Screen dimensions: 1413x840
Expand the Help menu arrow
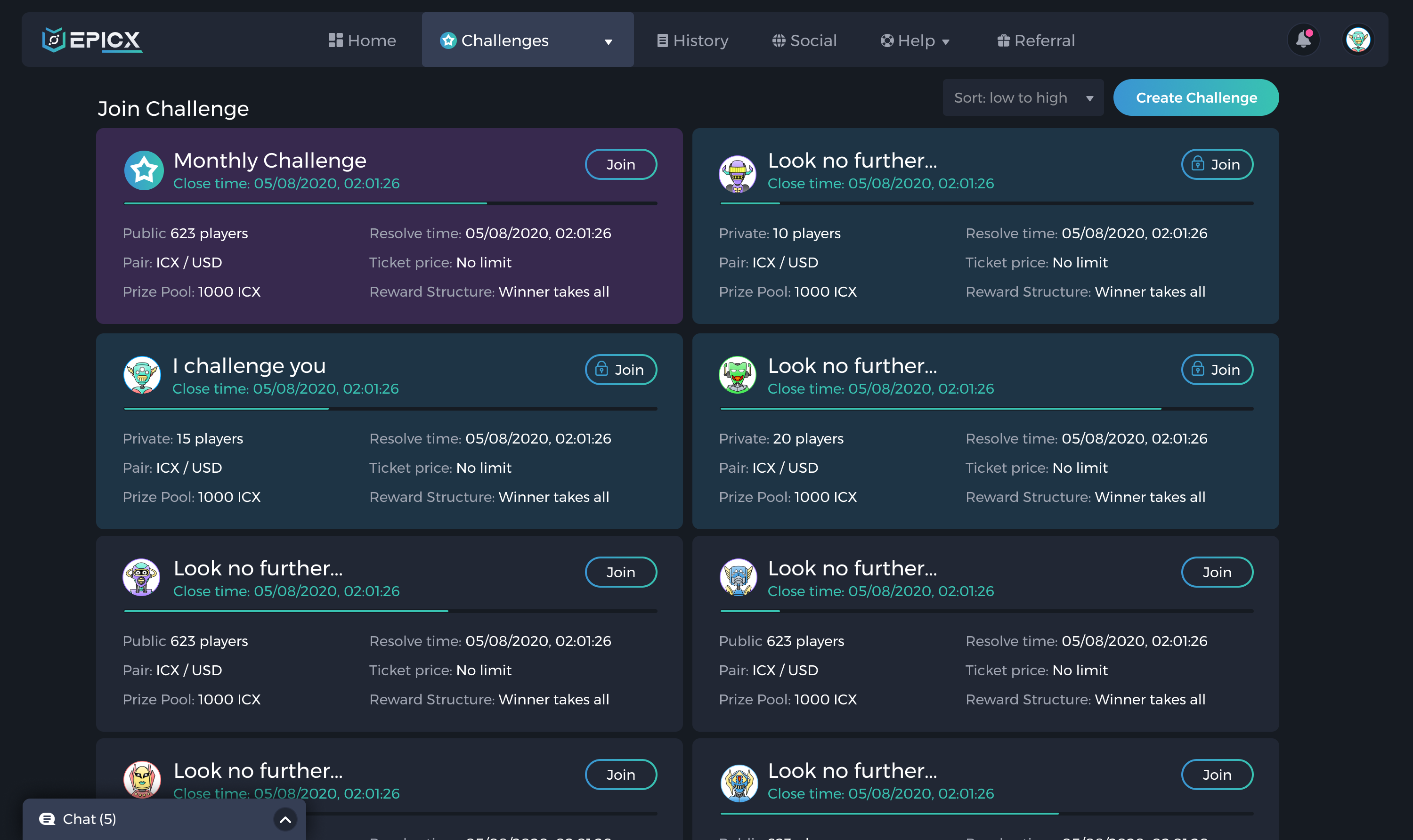click(x=945, y=42)
